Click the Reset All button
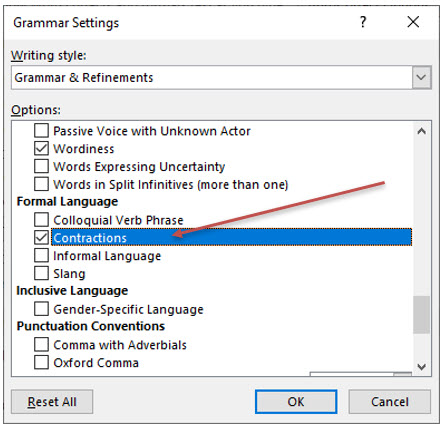Image resolution: width=448 pixels, height=428 pixels. tap(52, 402)
